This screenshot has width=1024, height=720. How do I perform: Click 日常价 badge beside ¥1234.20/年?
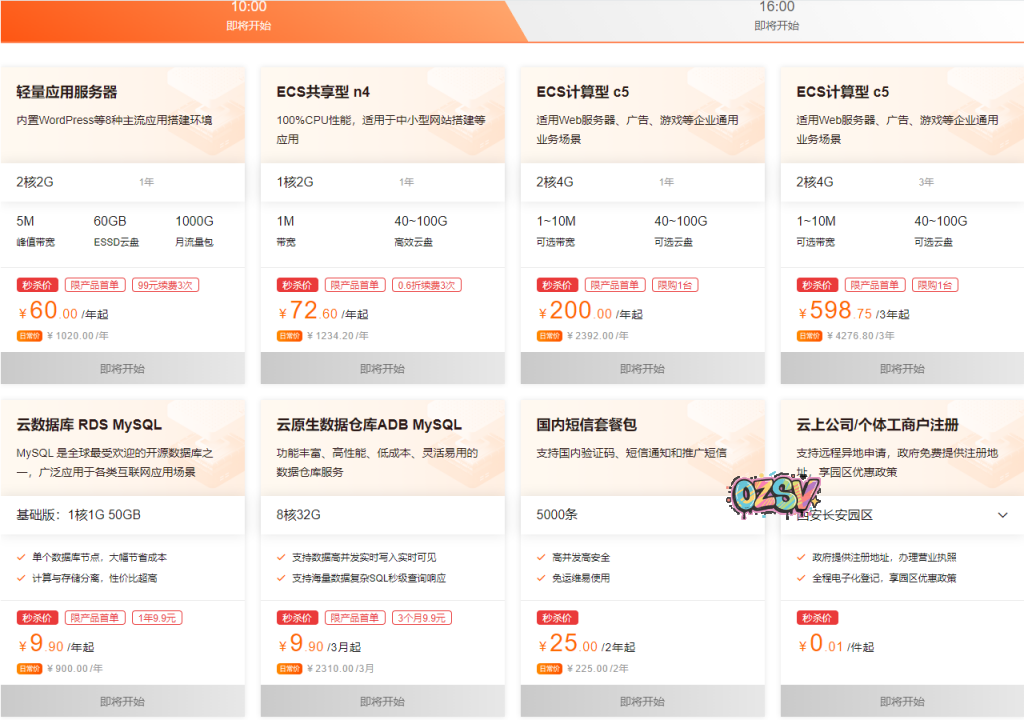290,336
